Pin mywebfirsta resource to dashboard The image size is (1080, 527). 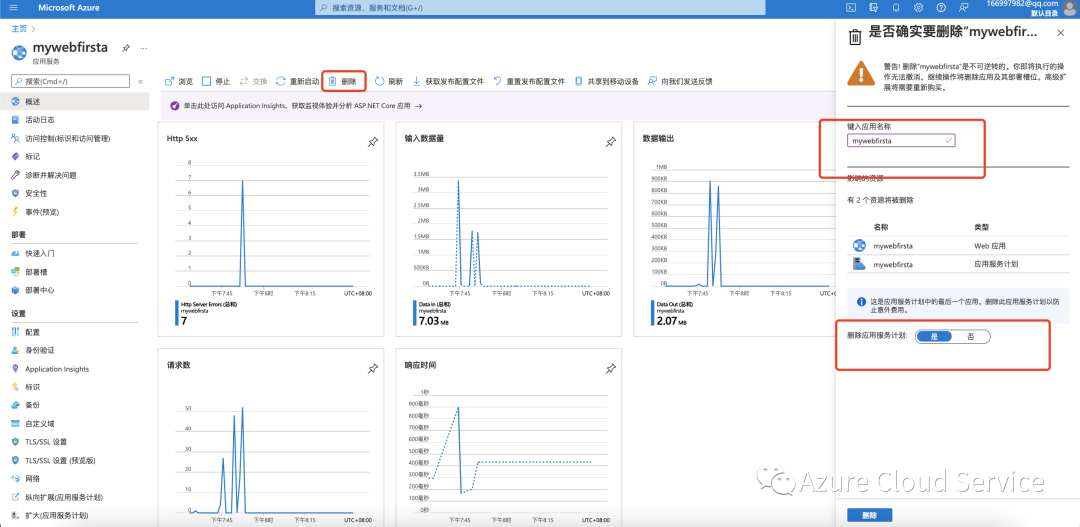pyautogui.click(x=126, y=48)
